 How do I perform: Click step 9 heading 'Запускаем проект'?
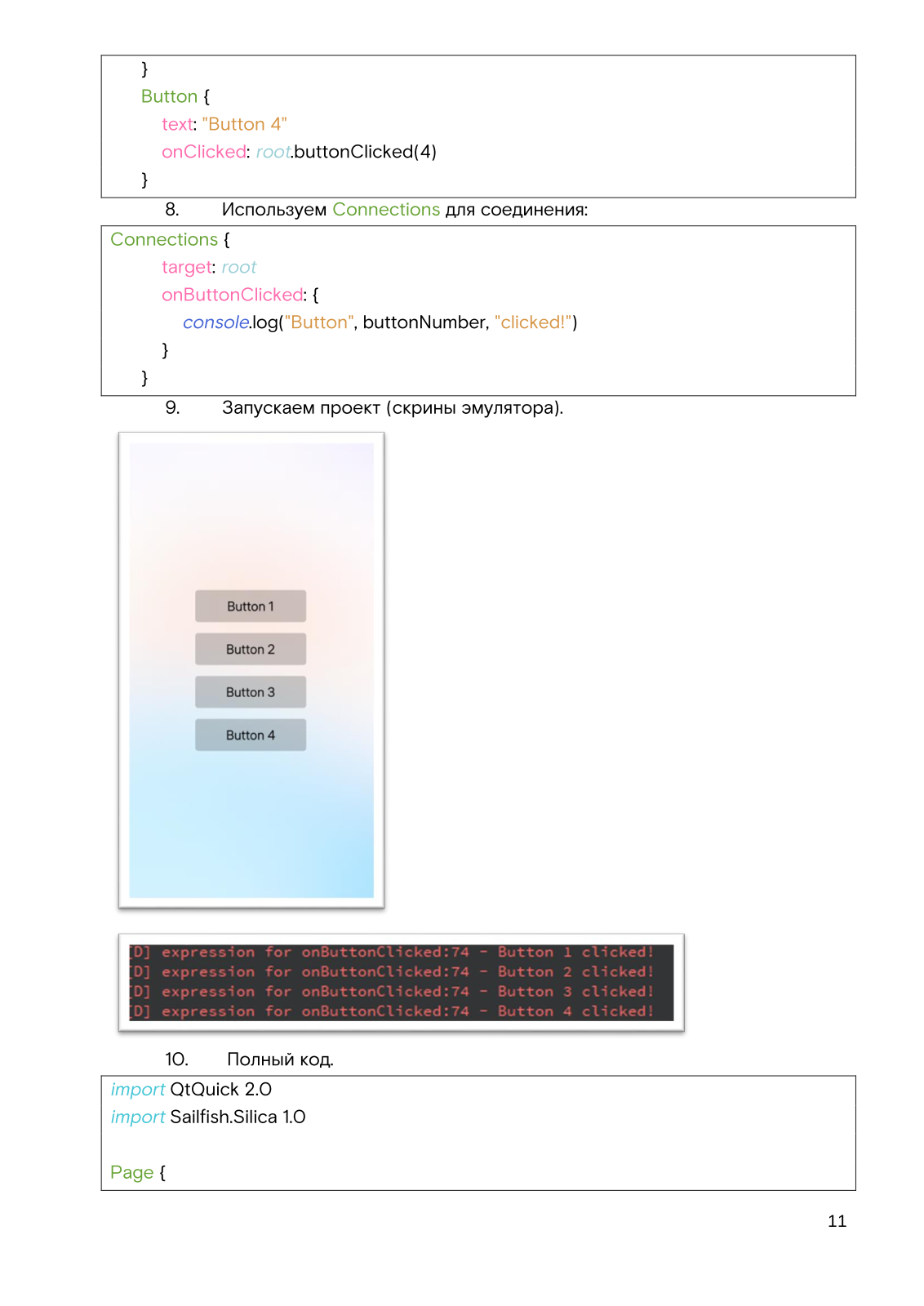[301, 408]
